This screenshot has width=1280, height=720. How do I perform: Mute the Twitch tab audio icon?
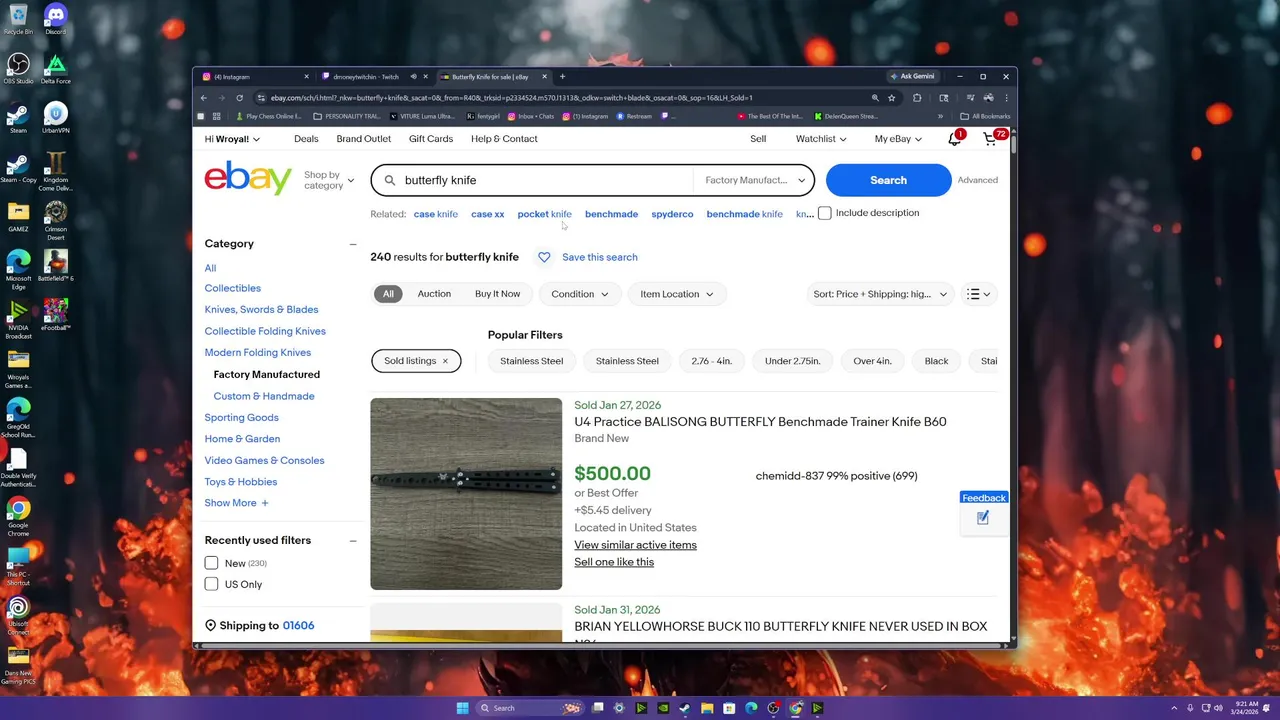(x=413, y=77)
